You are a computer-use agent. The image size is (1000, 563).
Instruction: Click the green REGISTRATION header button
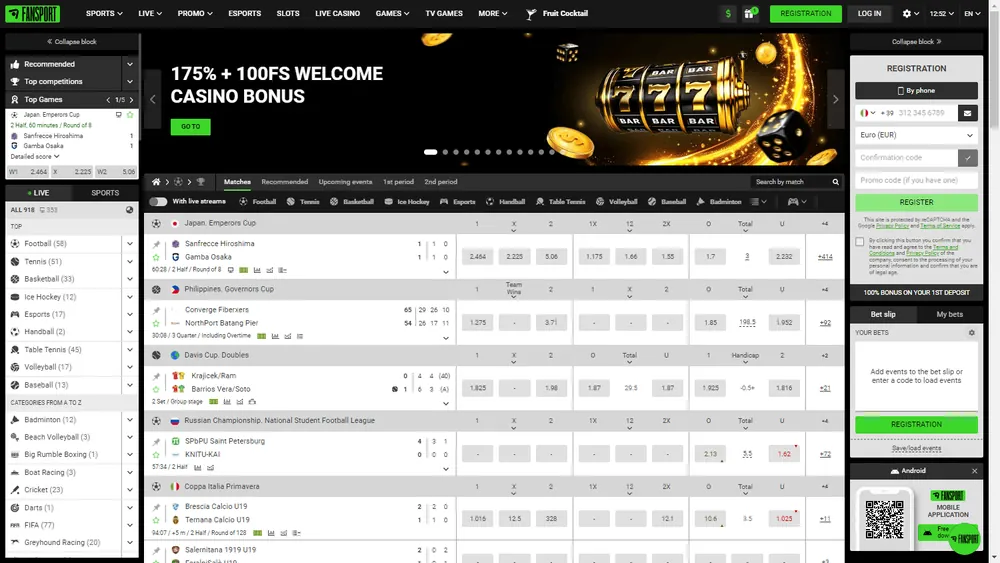(805, 13)
